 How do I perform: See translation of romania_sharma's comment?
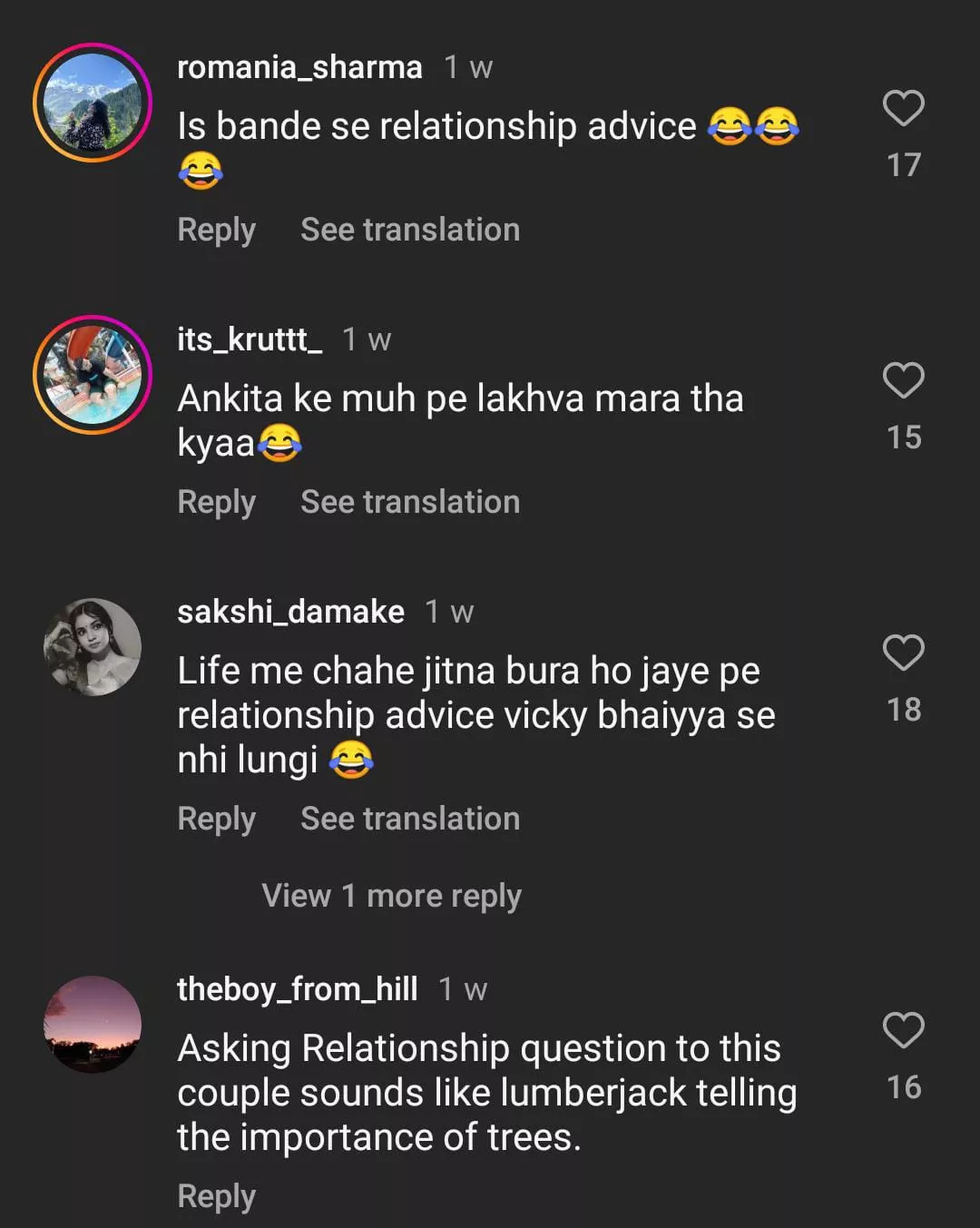[410, 231]
